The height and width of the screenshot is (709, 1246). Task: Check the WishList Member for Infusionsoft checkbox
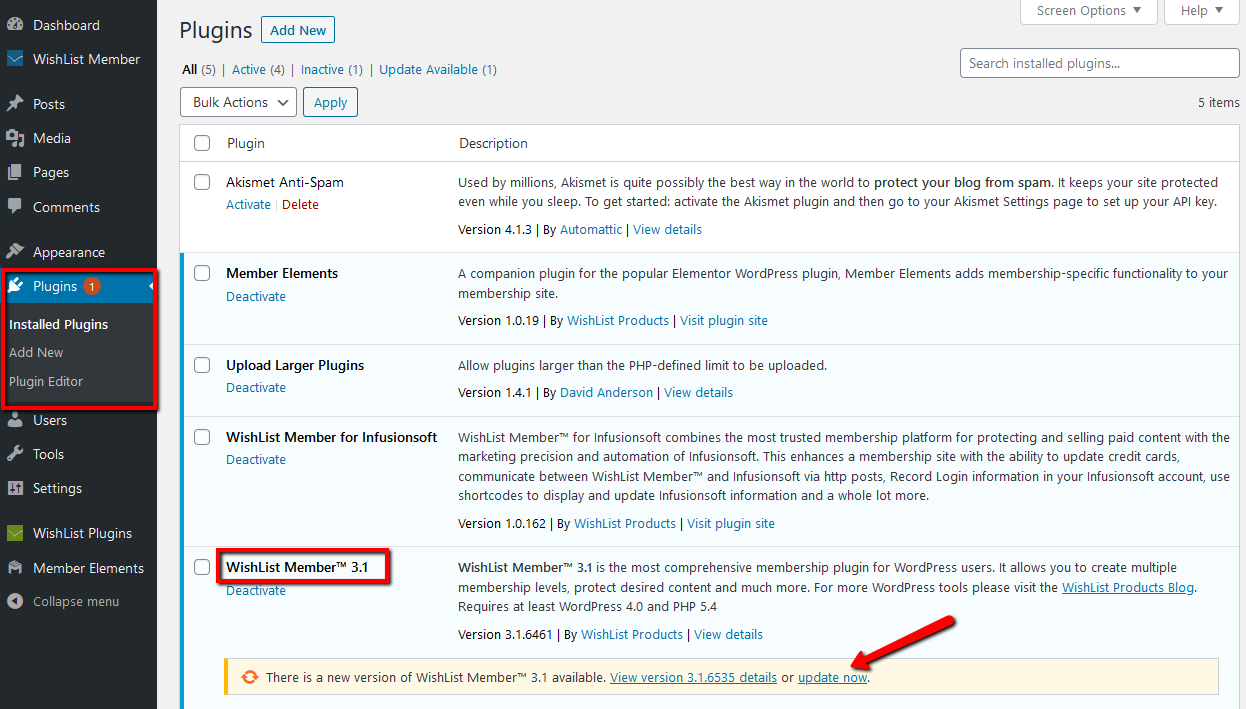pos(202,437)
